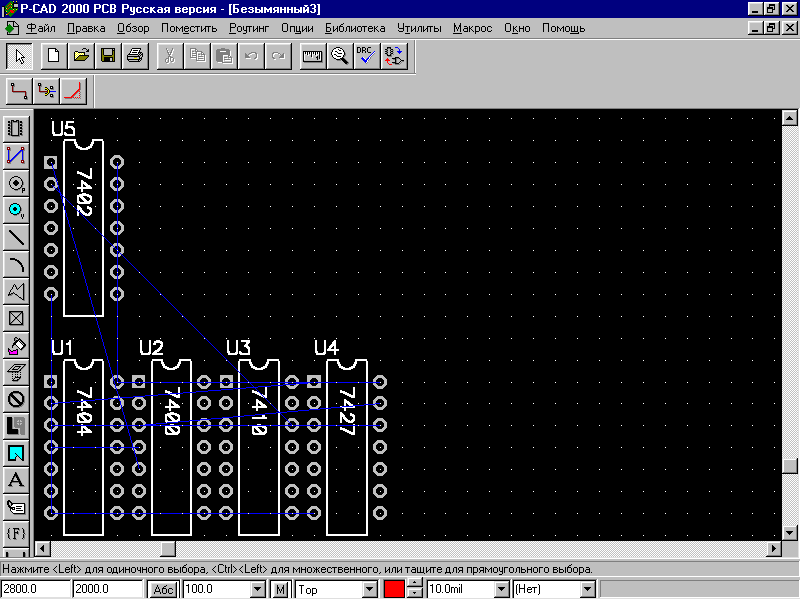The width and height of the screenshot is (800, 600).
Task: Click the red layer color swatch
Action: point(394,589)
